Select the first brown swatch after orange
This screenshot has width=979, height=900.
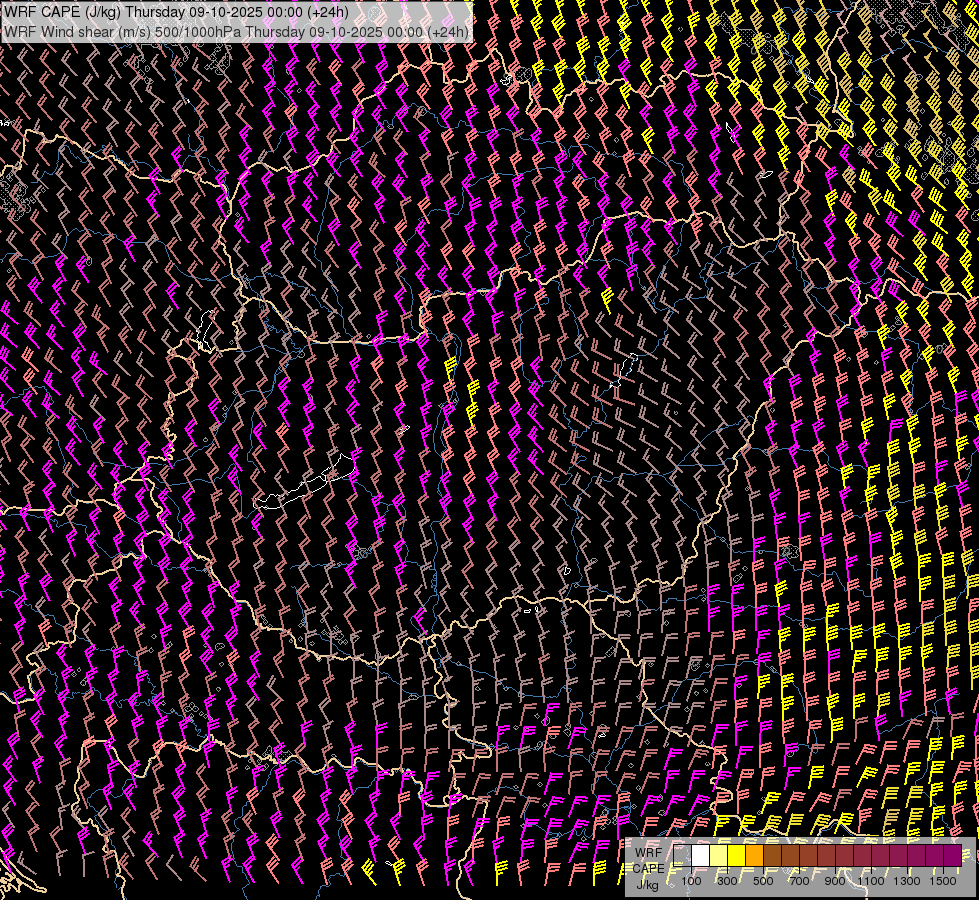[x=773, y=855]
